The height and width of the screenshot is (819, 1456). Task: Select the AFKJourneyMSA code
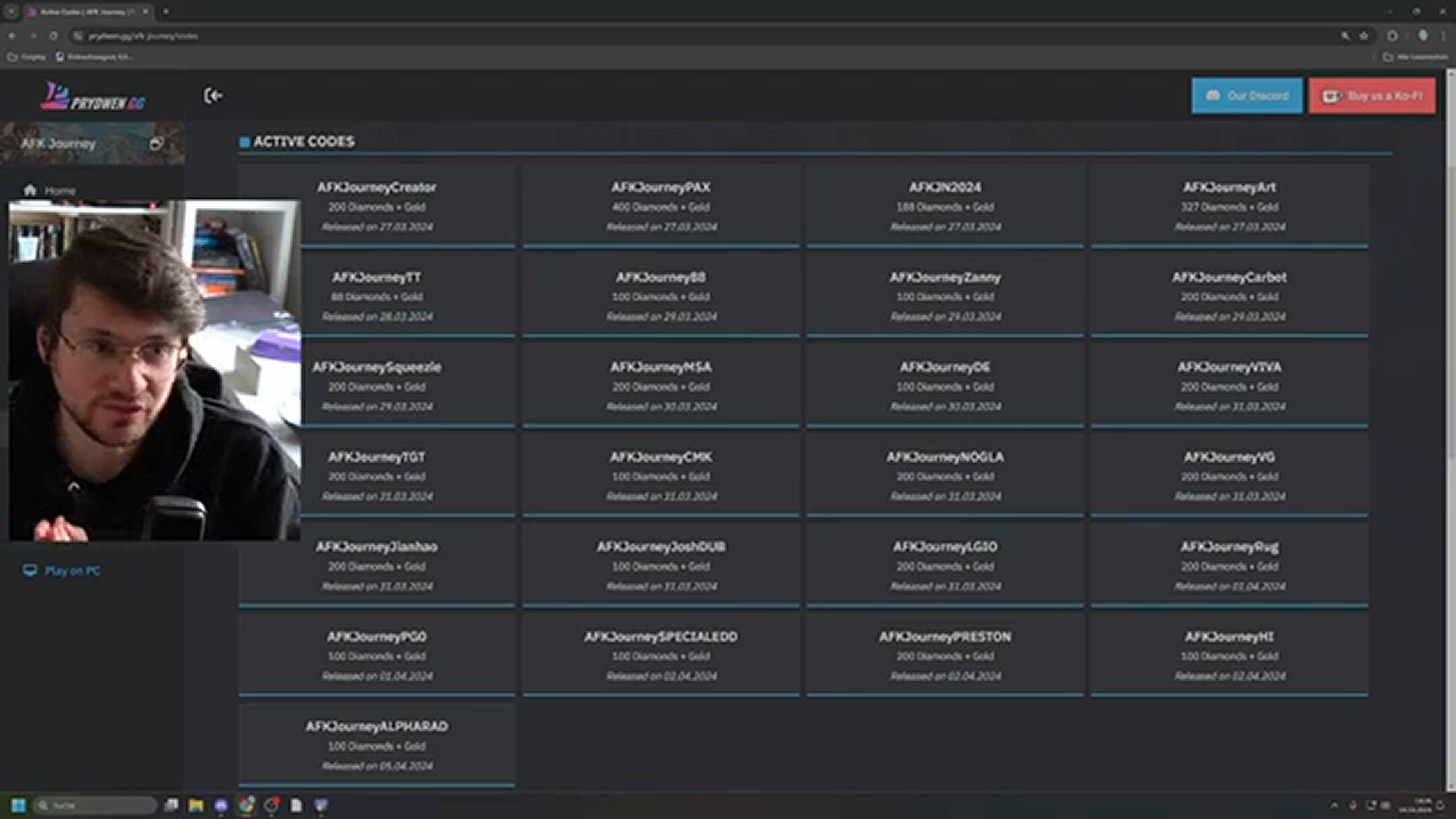[661, 386]
